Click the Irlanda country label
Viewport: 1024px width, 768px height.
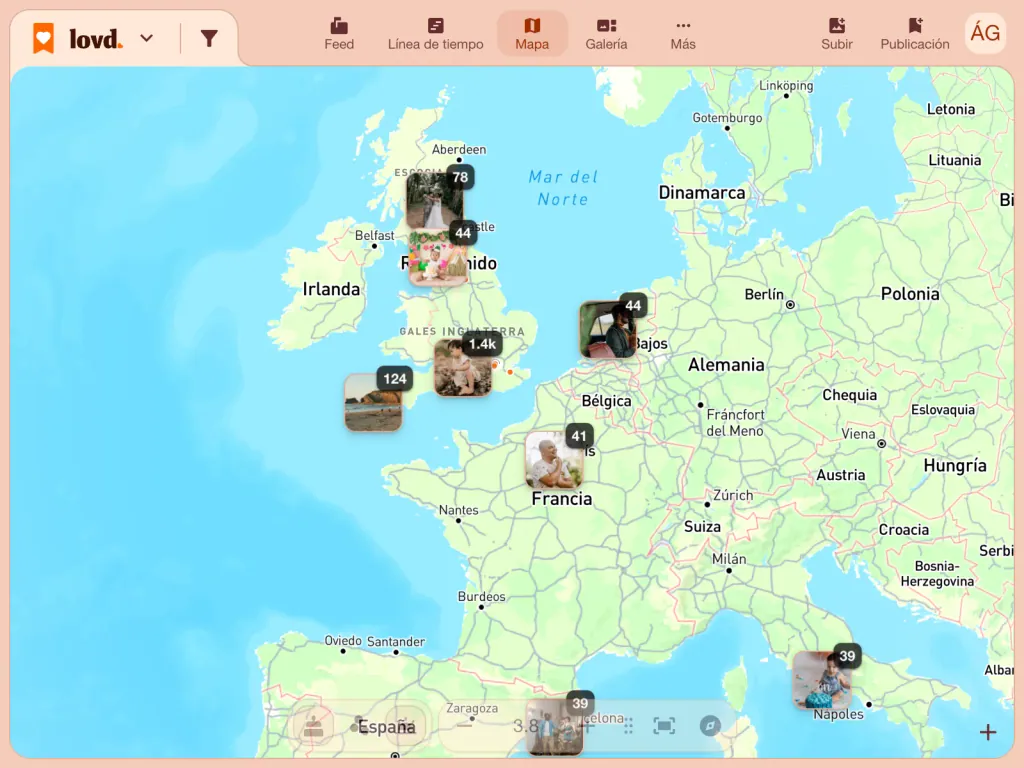(331, 289)
